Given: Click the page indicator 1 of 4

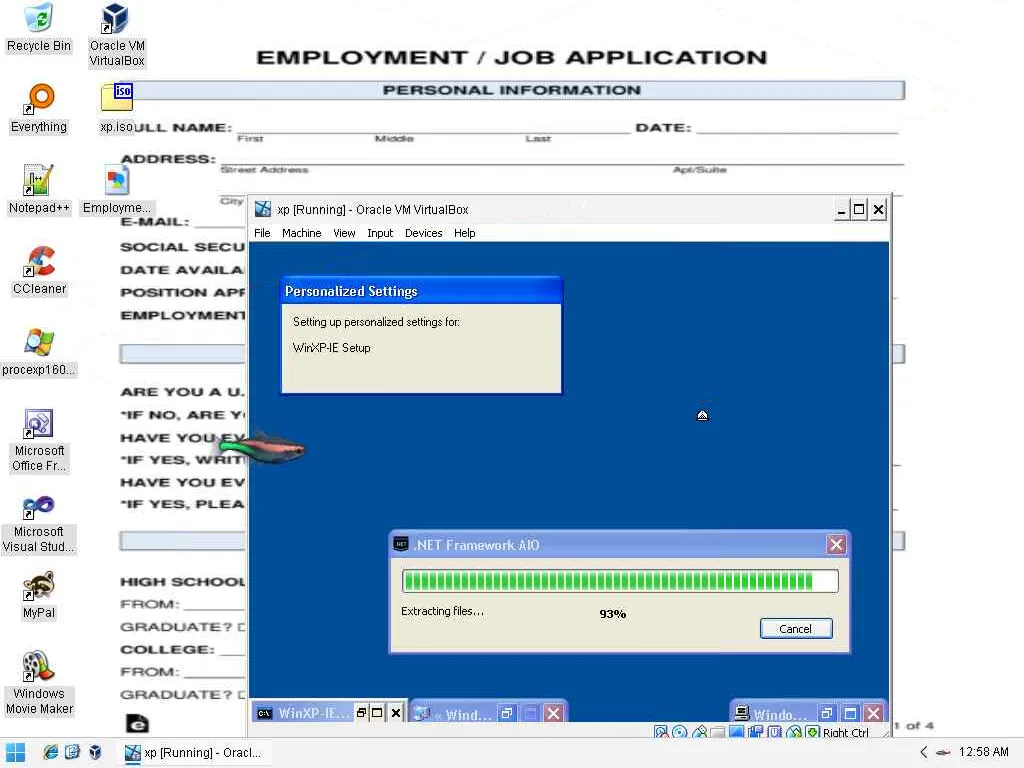Looking at the screenshot, I should pyautogui.click(x=914, y=725).
